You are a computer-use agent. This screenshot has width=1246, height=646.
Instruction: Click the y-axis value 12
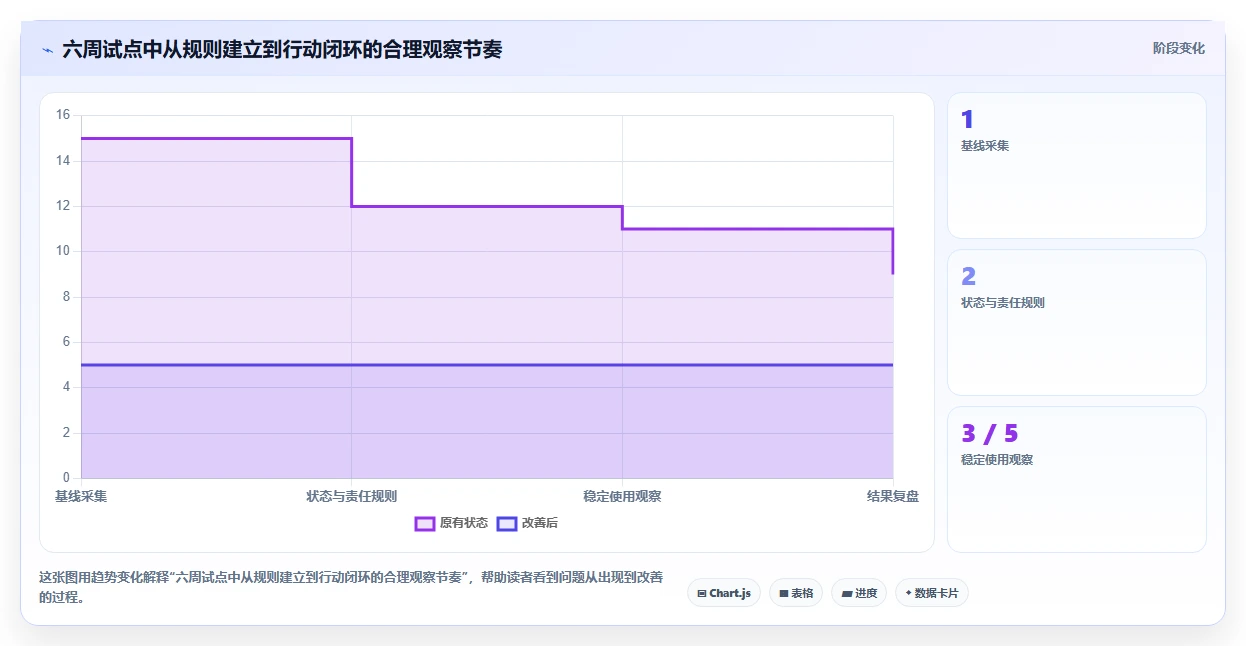[x=63, y=206]
